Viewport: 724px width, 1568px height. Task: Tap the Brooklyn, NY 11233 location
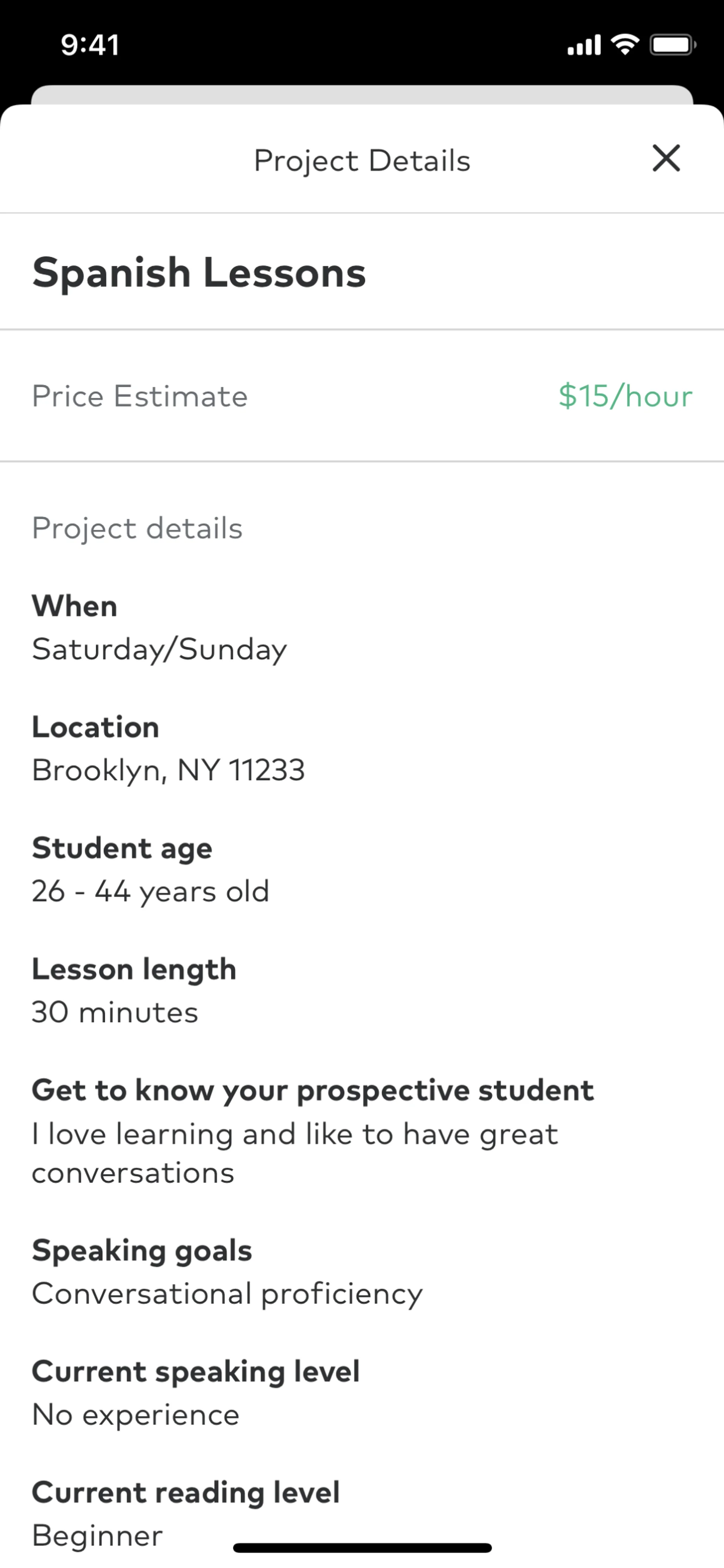[x=169, y=770]
